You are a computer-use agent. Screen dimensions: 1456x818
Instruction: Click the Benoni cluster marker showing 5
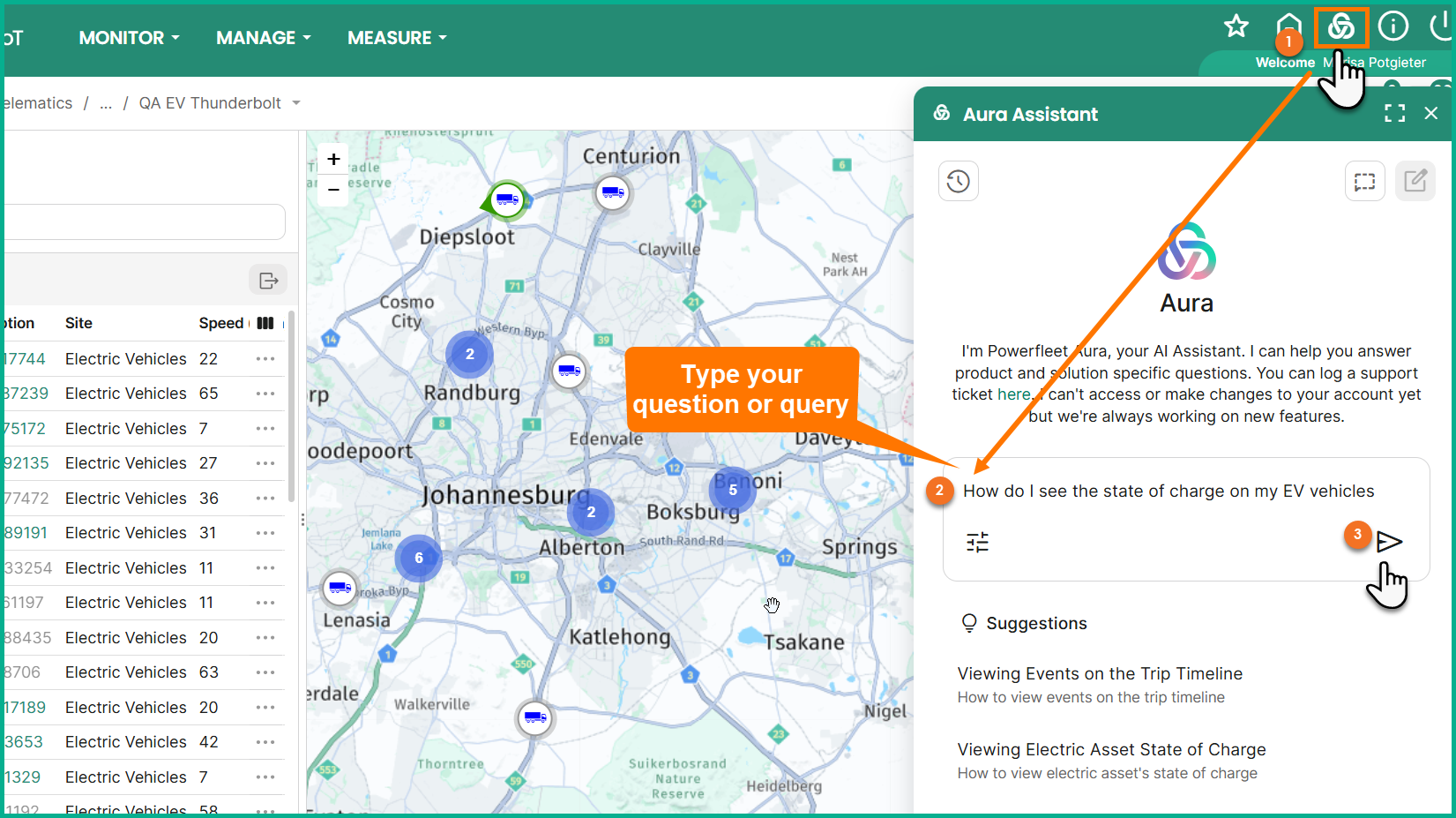732,491
